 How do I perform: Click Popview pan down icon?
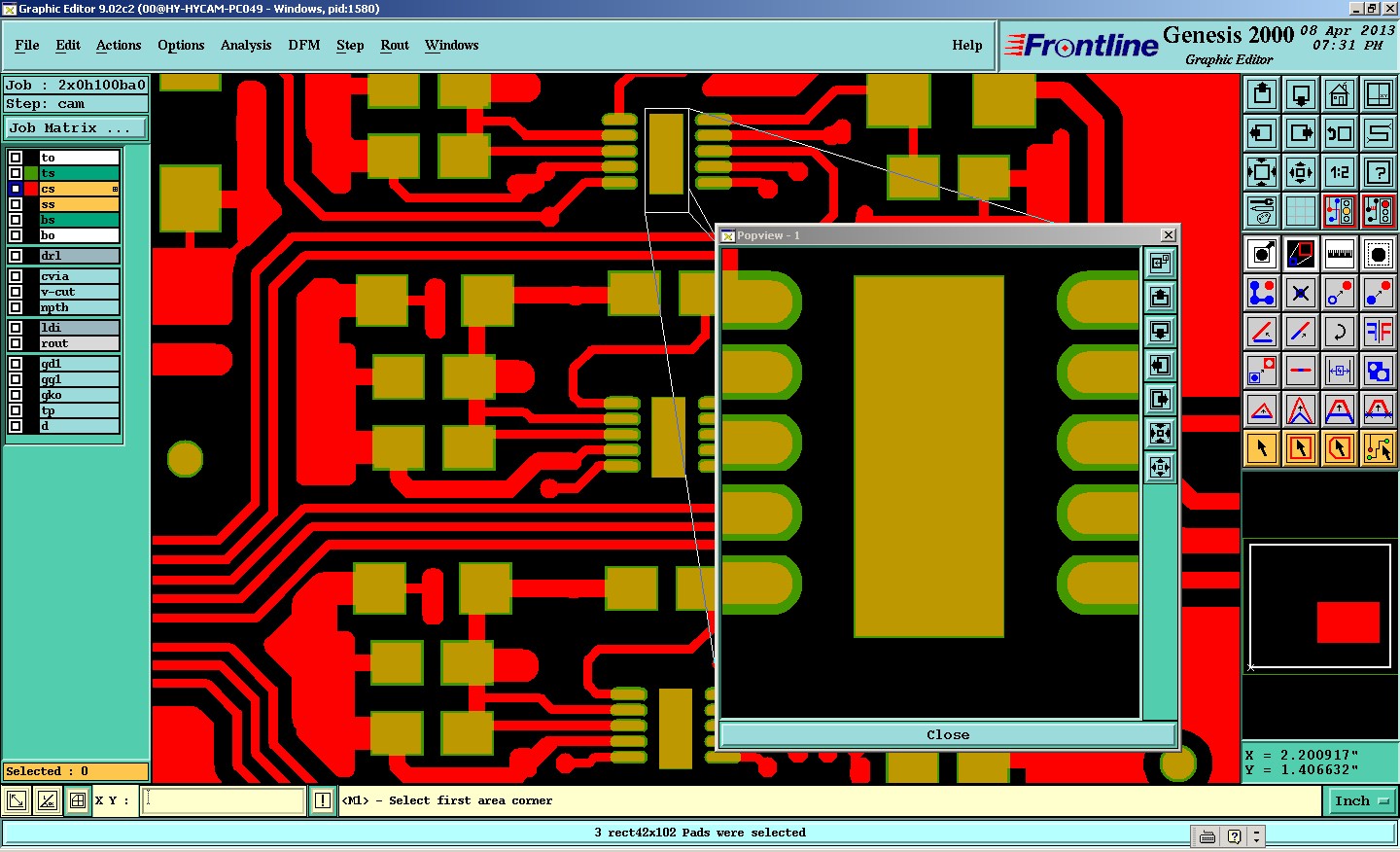[1160, 331]
